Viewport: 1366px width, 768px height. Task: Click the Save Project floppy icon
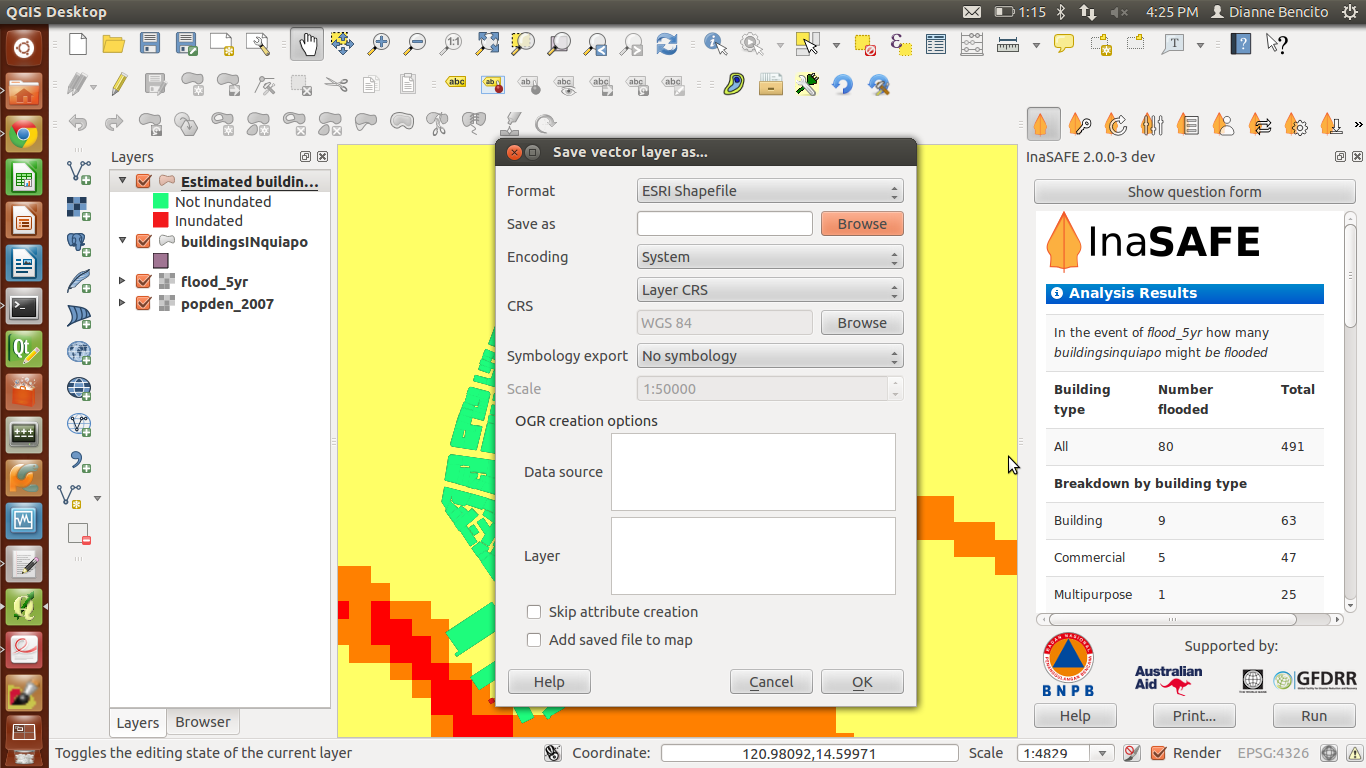click(150, 44)
